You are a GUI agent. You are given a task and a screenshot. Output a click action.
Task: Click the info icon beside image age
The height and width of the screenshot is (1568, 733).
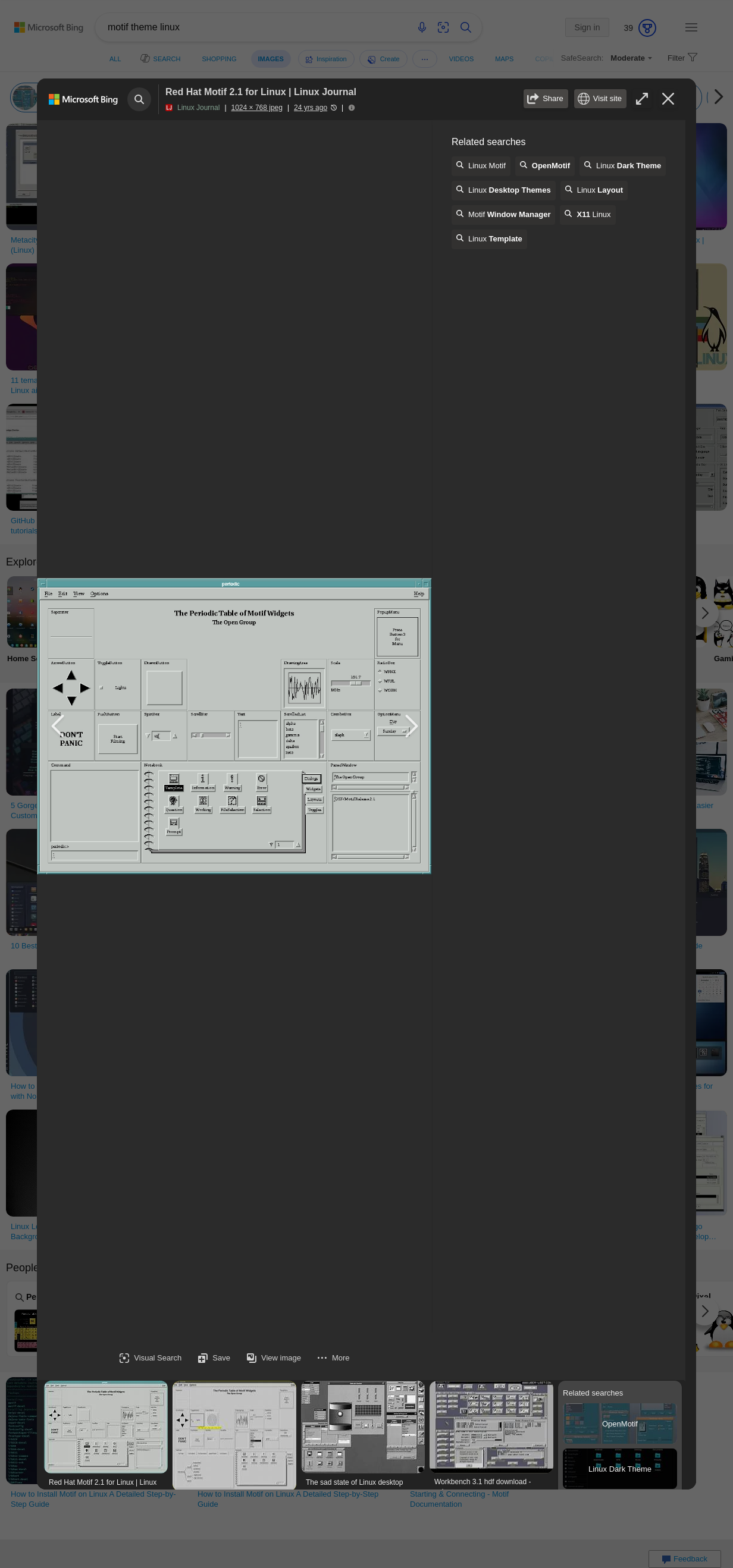click(x=351, y=108)
